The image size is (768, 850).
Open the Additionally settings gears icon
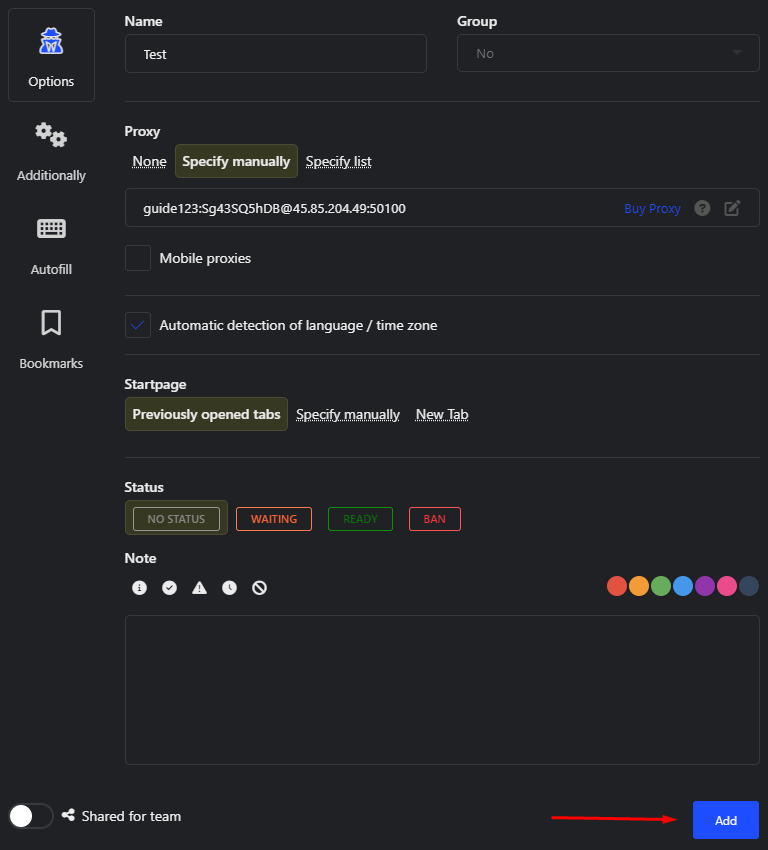[51, 135]
